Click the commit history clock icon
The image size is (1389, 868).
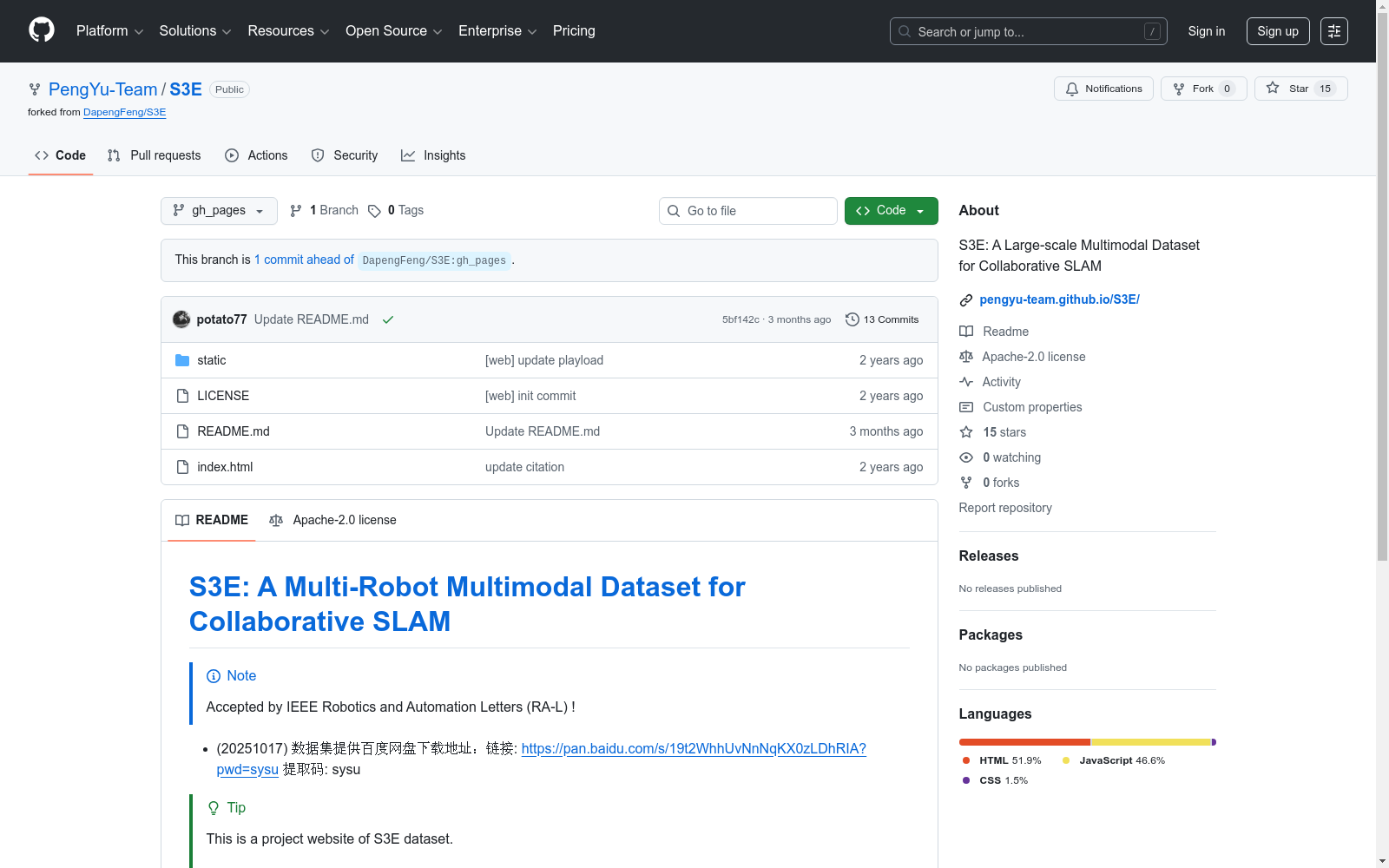point(852,319)
